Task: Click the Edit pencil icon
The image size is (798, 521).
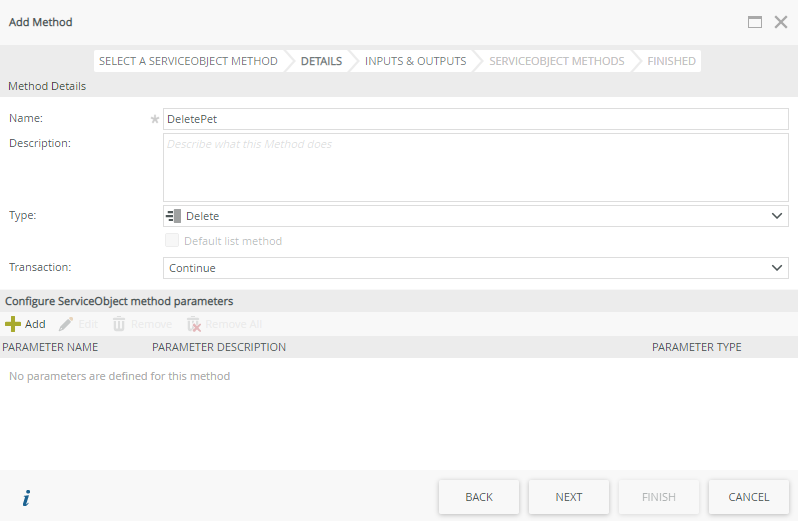Action: pyautogui.click(x=66, y=324)
